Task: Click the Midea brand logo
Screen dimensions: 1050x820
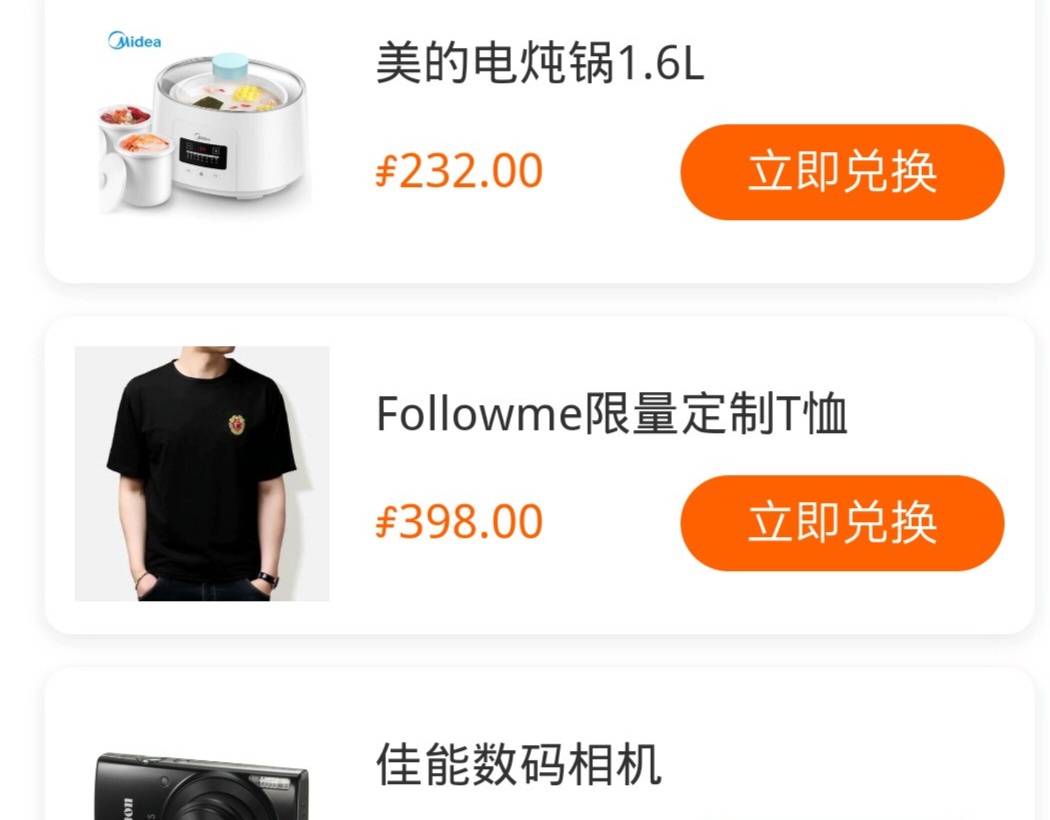Action: [x=135, y=41]
